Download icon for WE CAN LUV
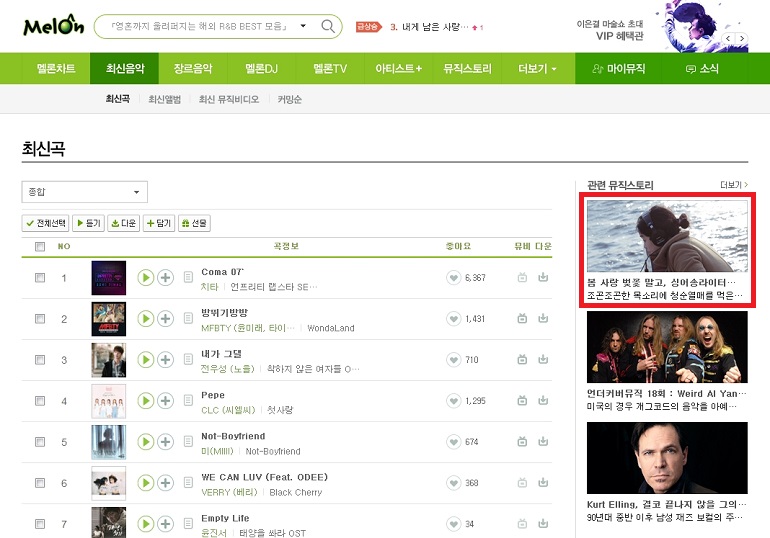 click(543, 483)
